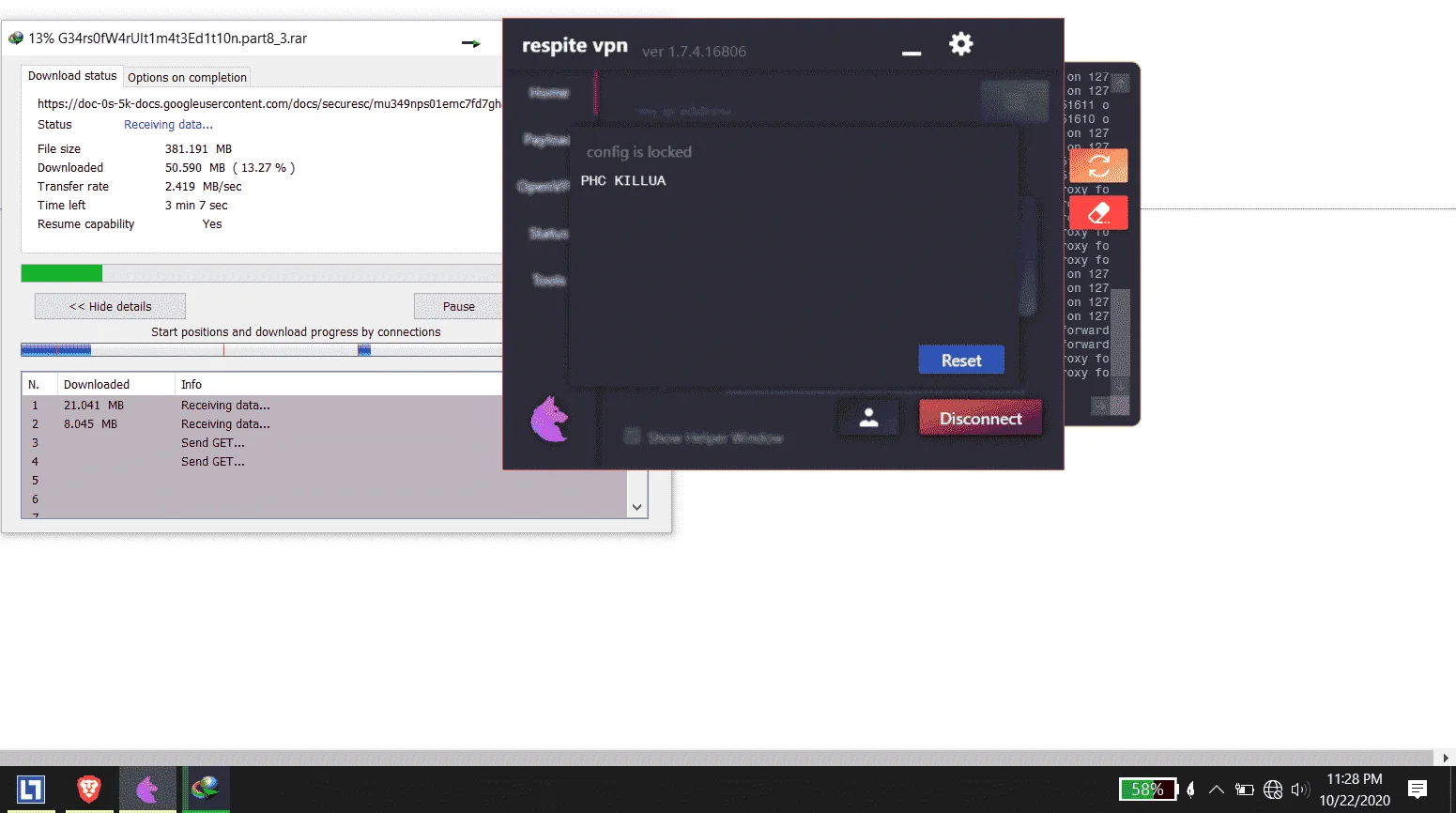The height and width of the screenshot is (813, 1456).
Task: Open network globe tray icon
Action: tap(1273, 790)
